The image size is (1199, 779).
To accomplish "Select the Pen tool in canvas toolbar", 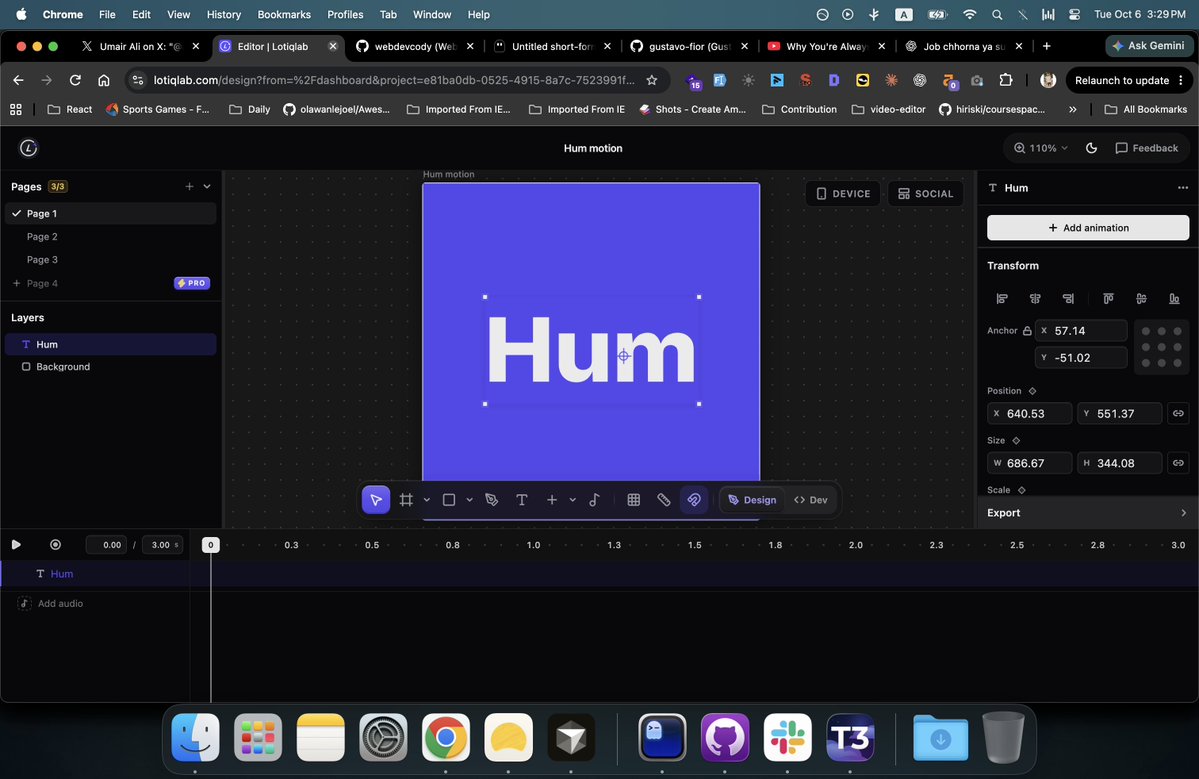I will pyautogui.click(x=492, y=500).
